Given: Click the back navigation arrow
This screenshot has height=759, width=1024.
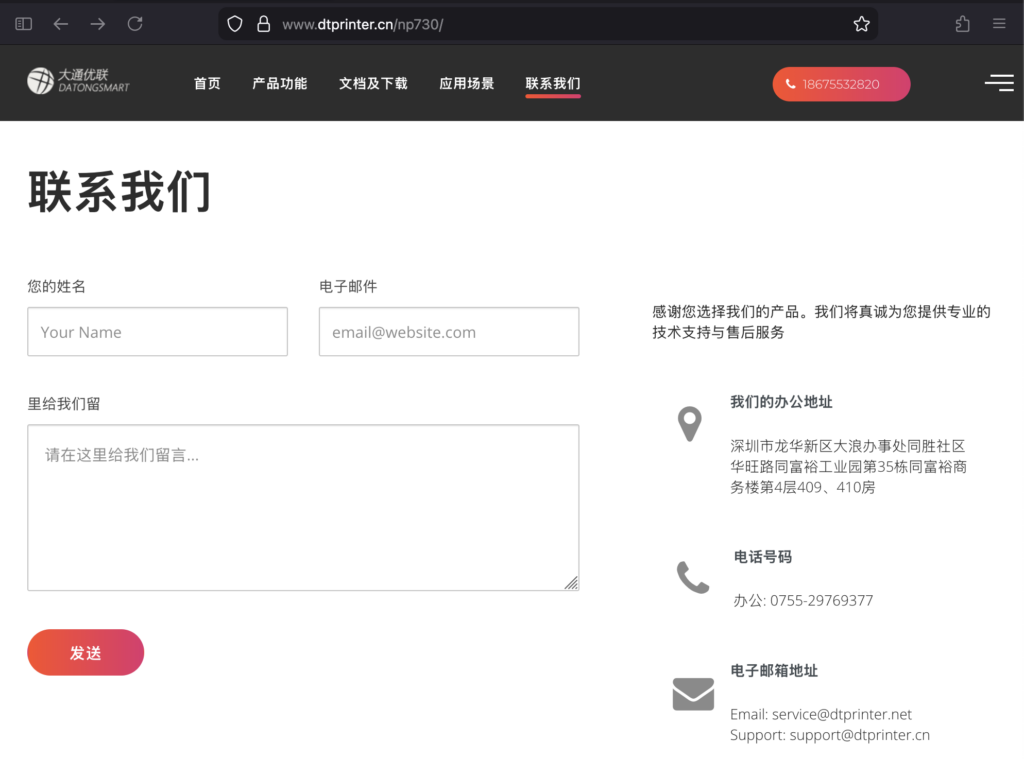Looking at the screenshot, I should point(62,23).
